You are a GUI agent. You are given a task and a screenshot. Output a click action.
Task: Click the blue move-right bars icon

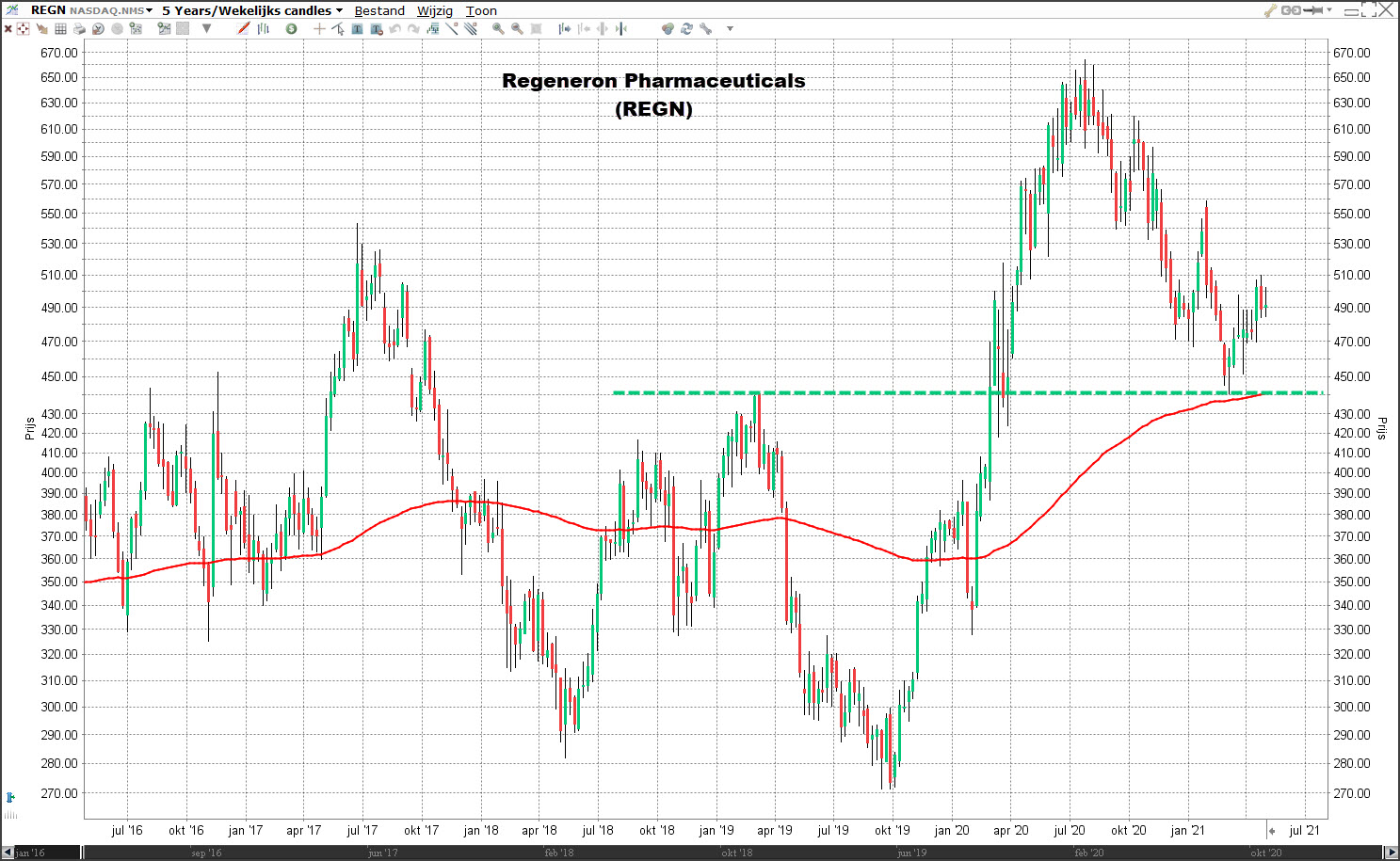pyautogui.click(x=565, y=28)
